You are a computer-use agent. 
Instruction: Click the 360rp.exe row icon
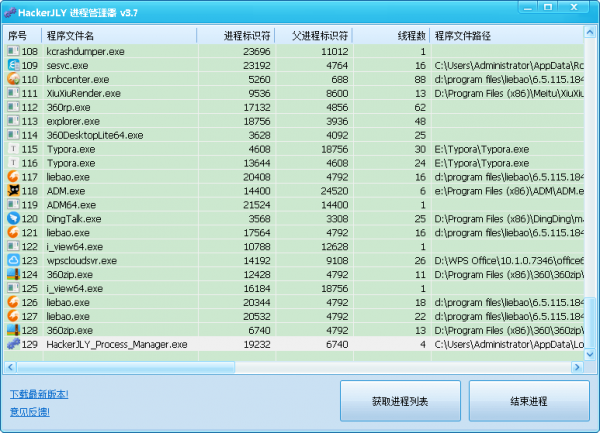point(13,107)
